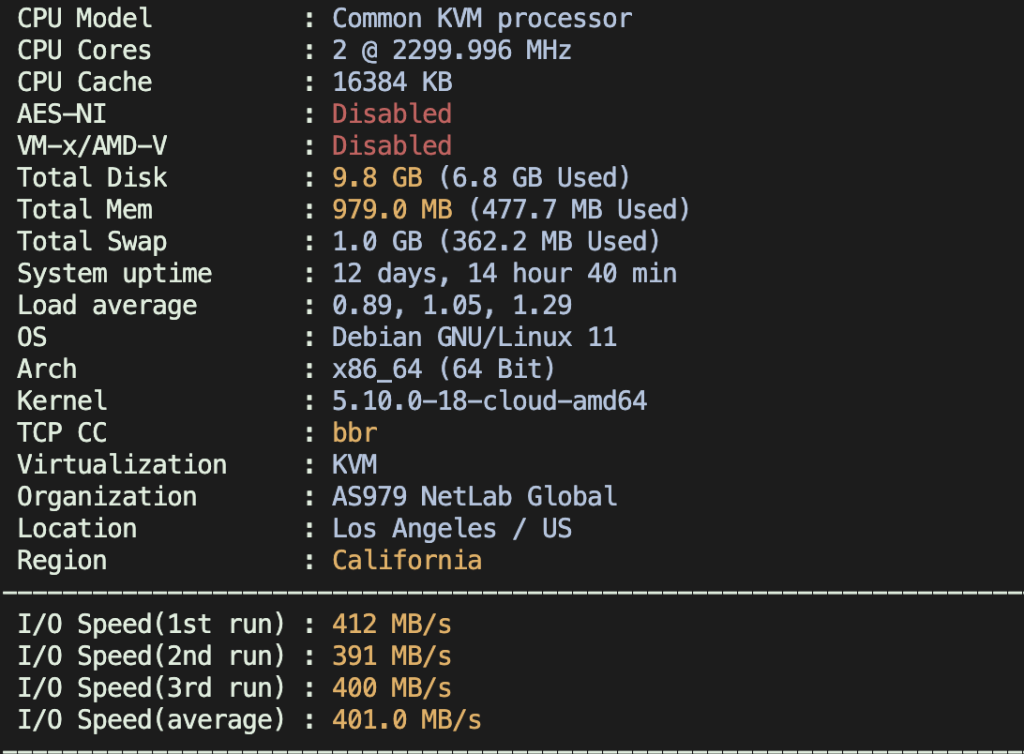This screenshot has width=1024, height=754.
Task: Click the Los Angeles / US location
Action: point(452,529)
